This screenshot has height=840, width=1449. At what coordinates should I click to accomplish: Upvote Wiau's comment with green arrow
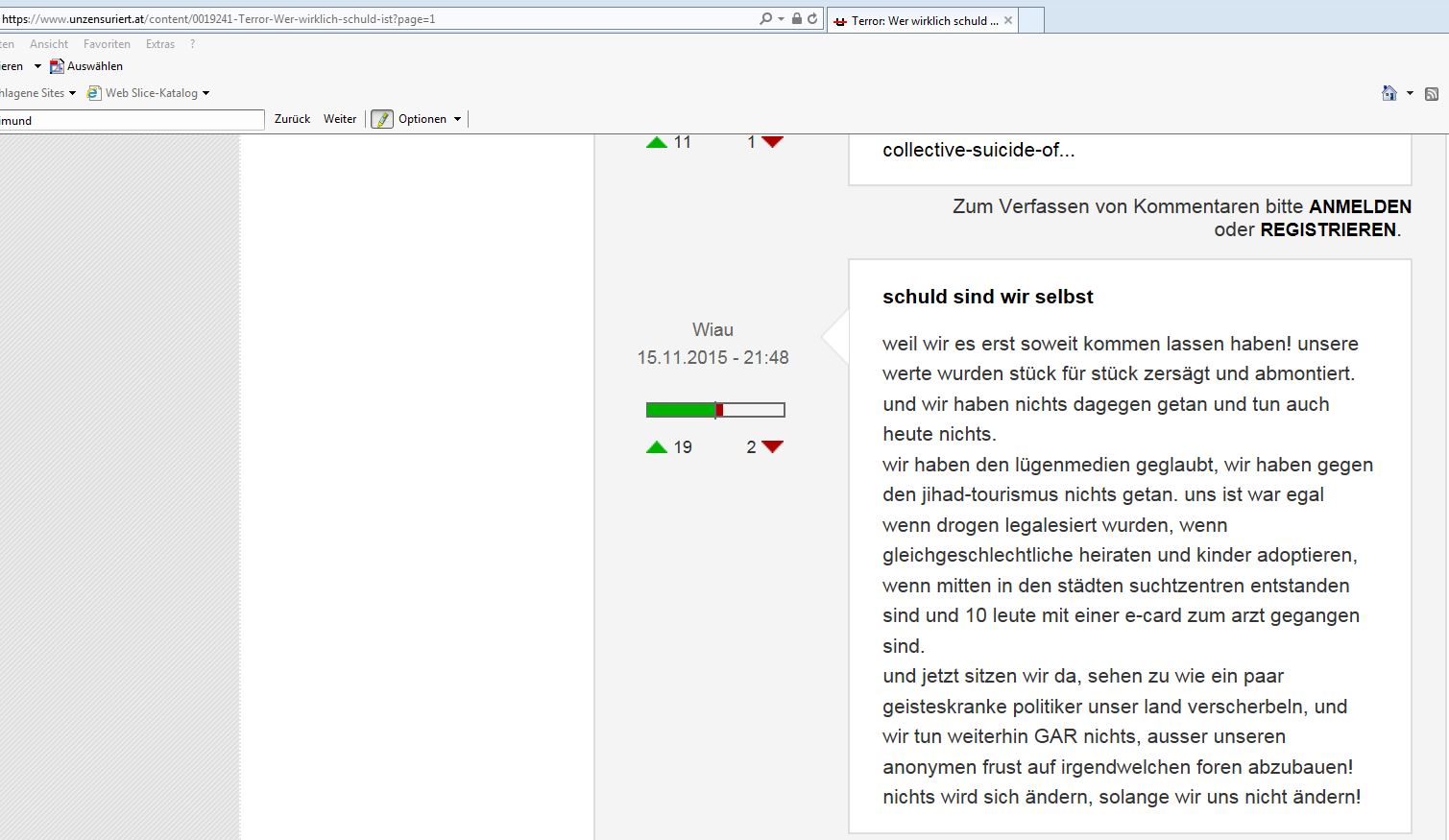[657, 446]
